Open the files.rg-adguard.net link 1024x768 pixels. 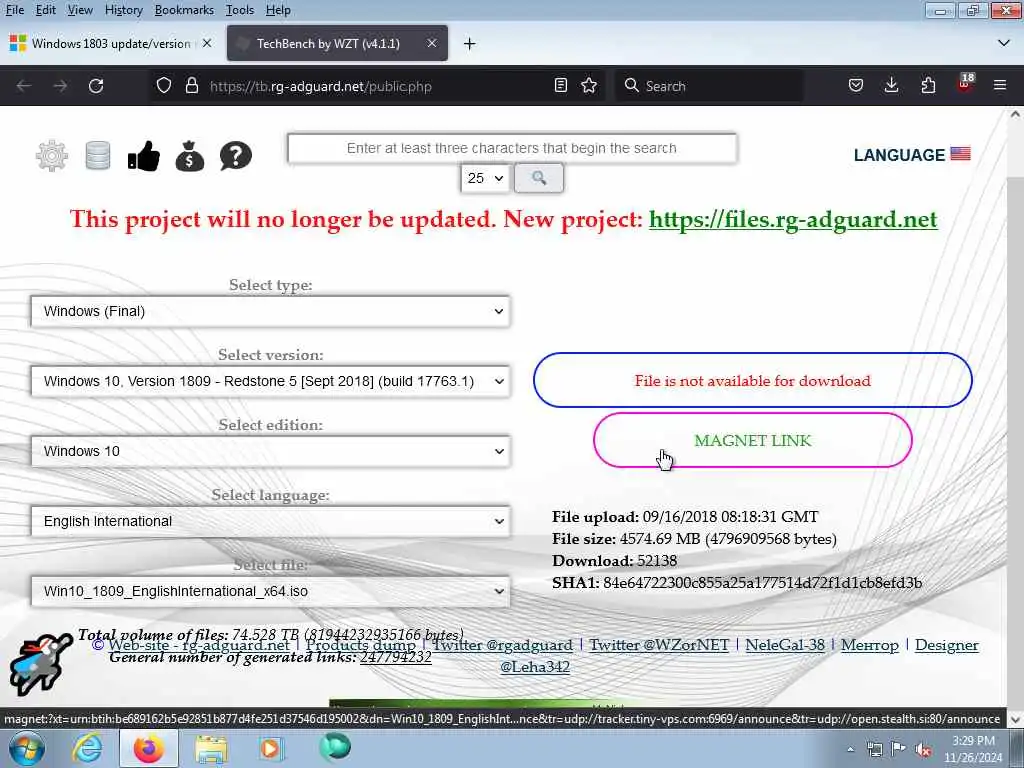[793, 219]
